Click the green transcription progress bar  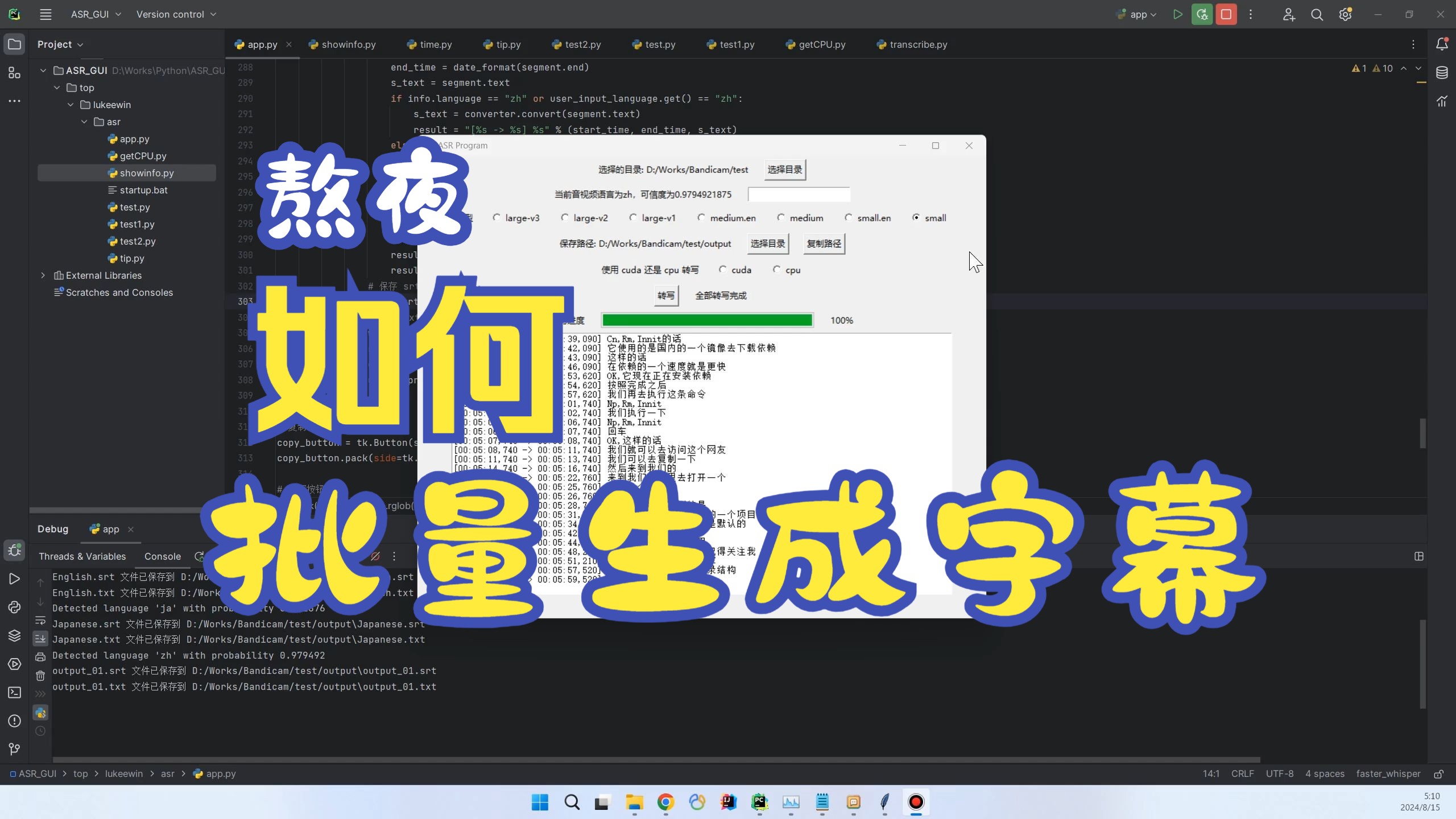tap(707, 320)
